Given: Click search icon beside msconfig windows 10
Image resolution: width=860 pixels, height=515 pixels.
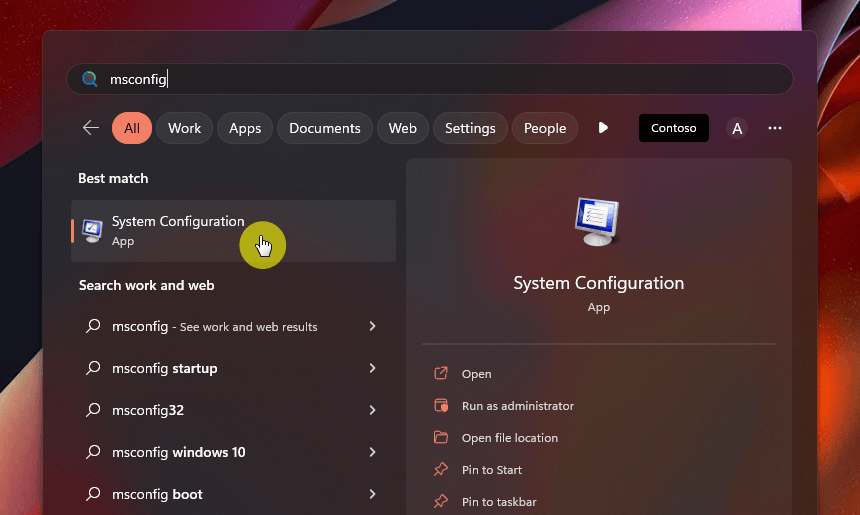Looking at the screenshot, I should [x=93, y=451].
